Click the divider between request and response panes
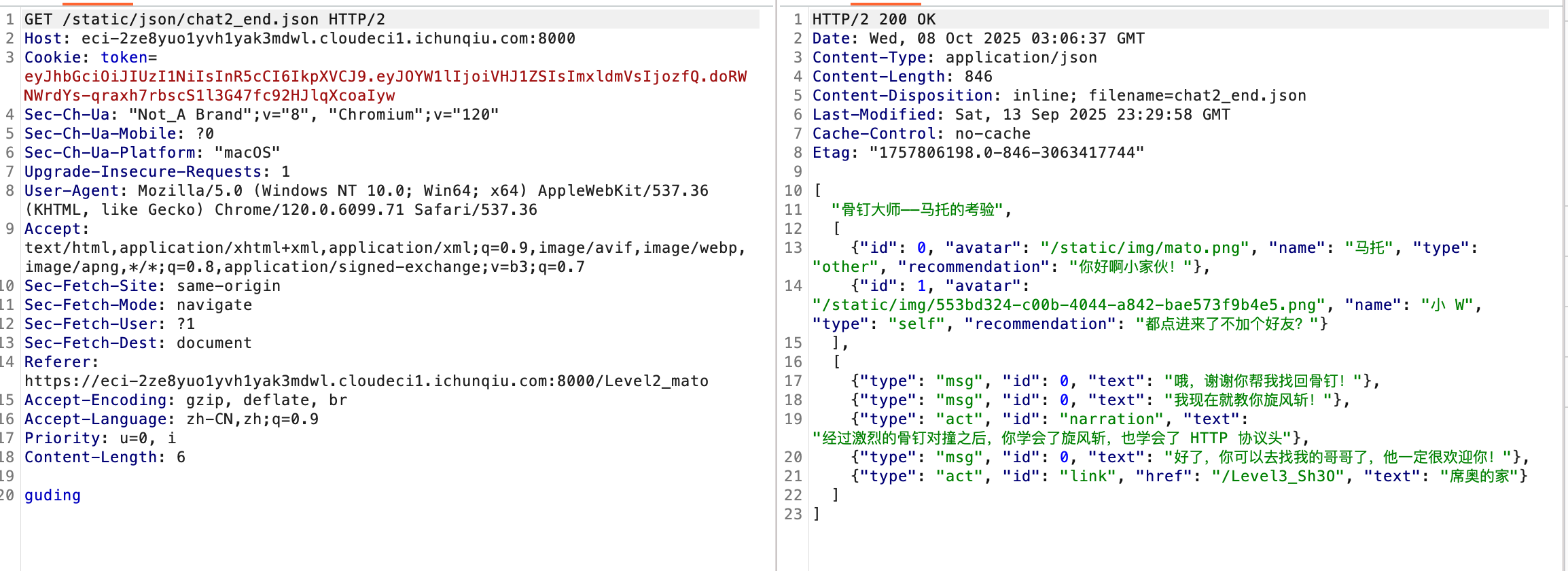This screenshot has height=571, width=1568. click(x=776, y=285)
